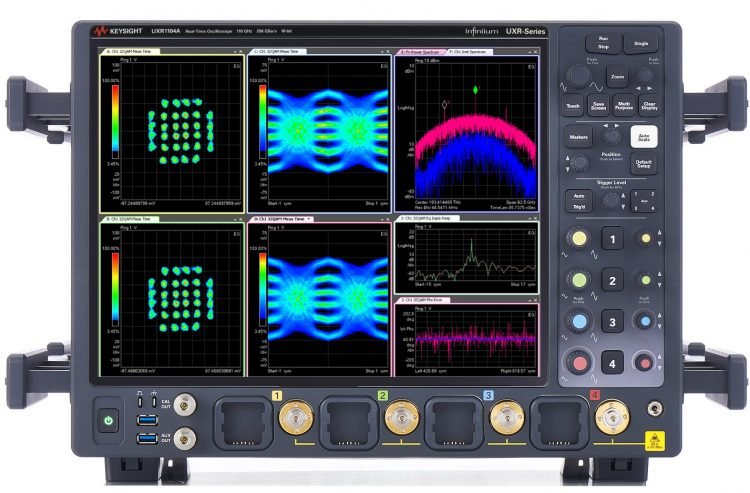Hit the Save Screen key

click(x=598, y=106)
